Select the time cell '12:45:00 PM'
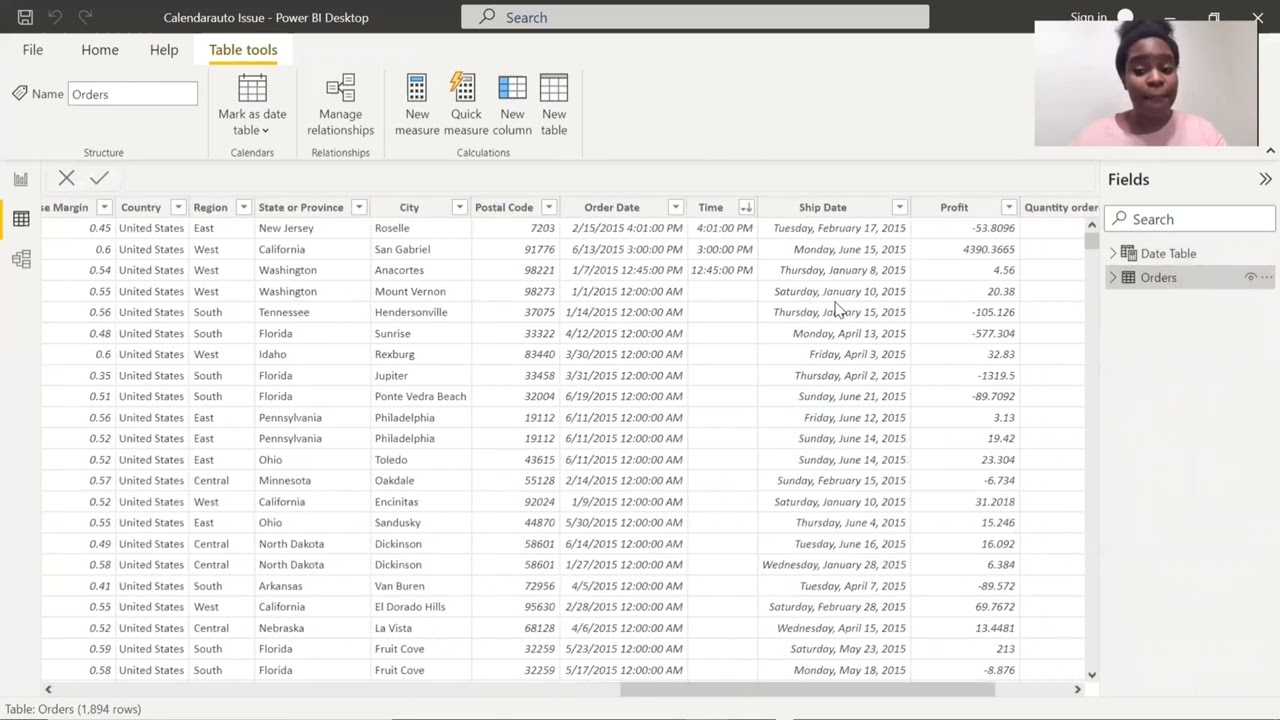Viewport: 1280px width, 720px height. pyautogui.click(x=722, y=270)
